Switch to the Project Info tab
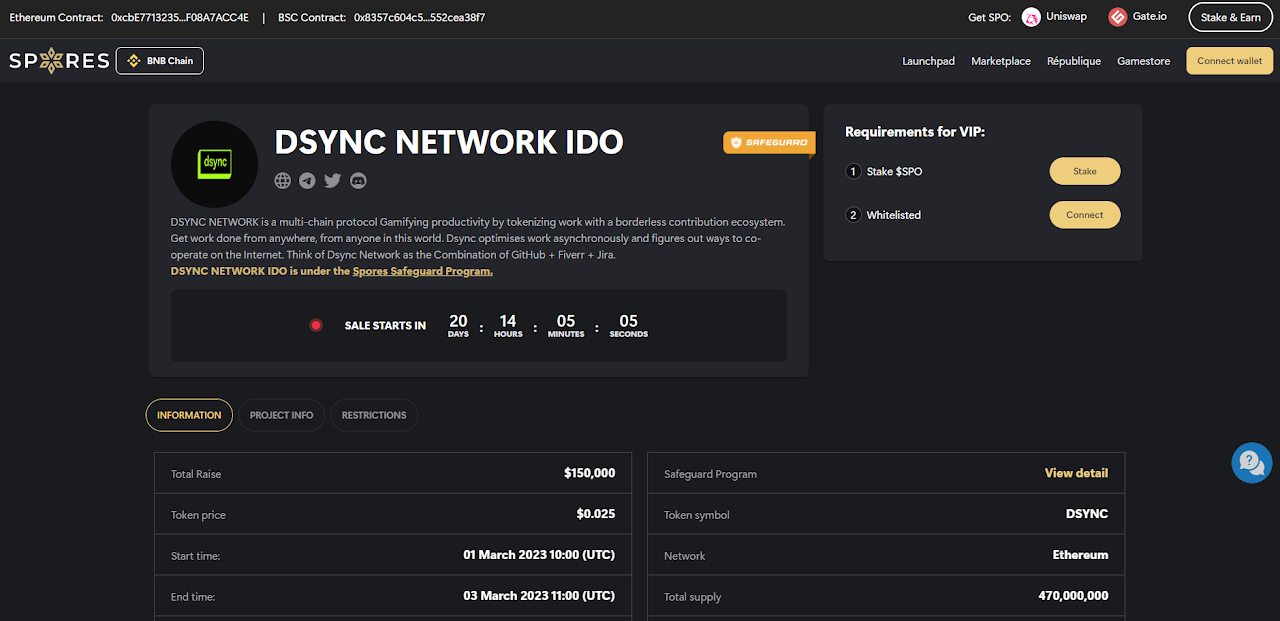This screenshot has width=1280, height=621. point(281,415)
